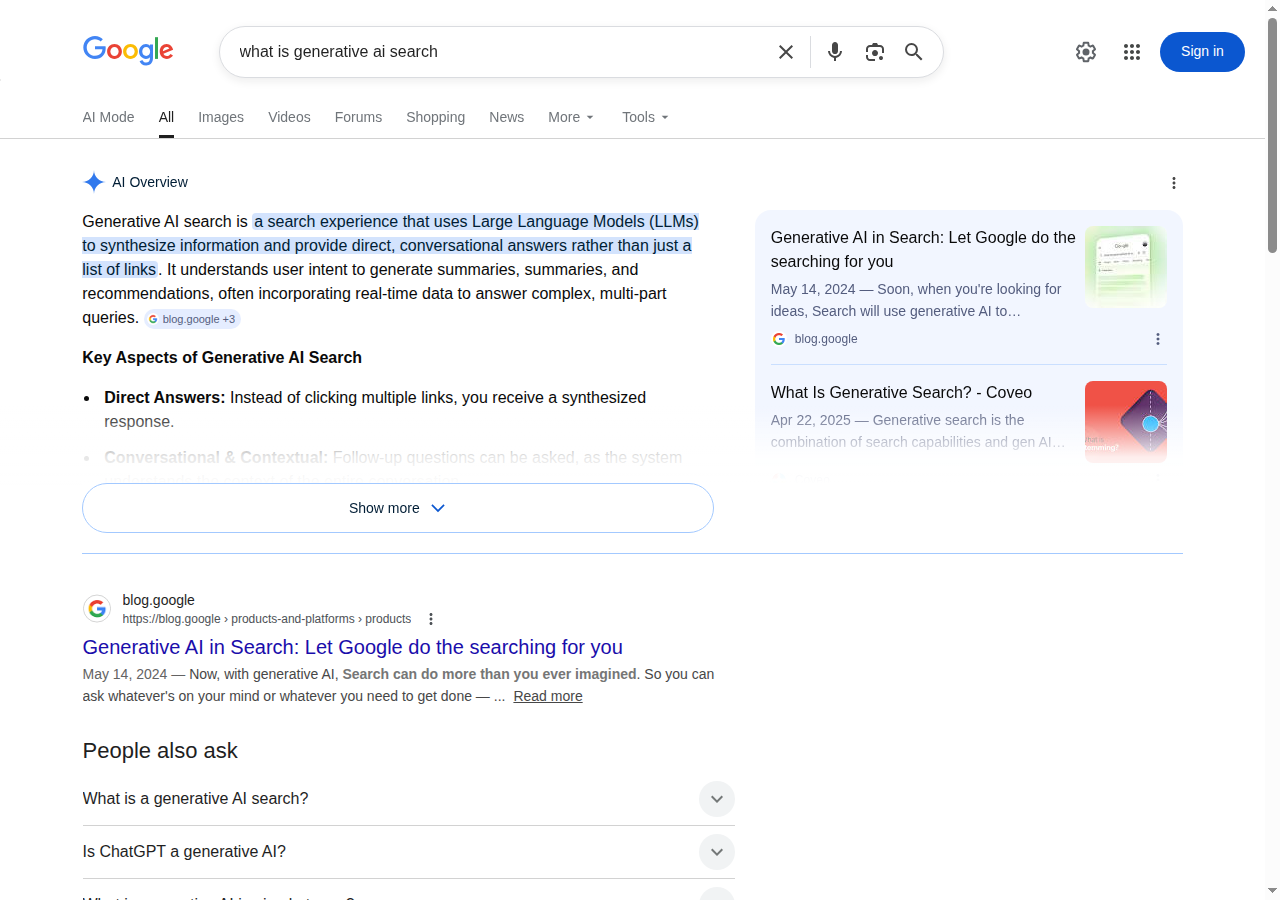Click the 'Direct Answers:' bullet text
Viewport: 1280px width, 900px height.
point(165,397)
